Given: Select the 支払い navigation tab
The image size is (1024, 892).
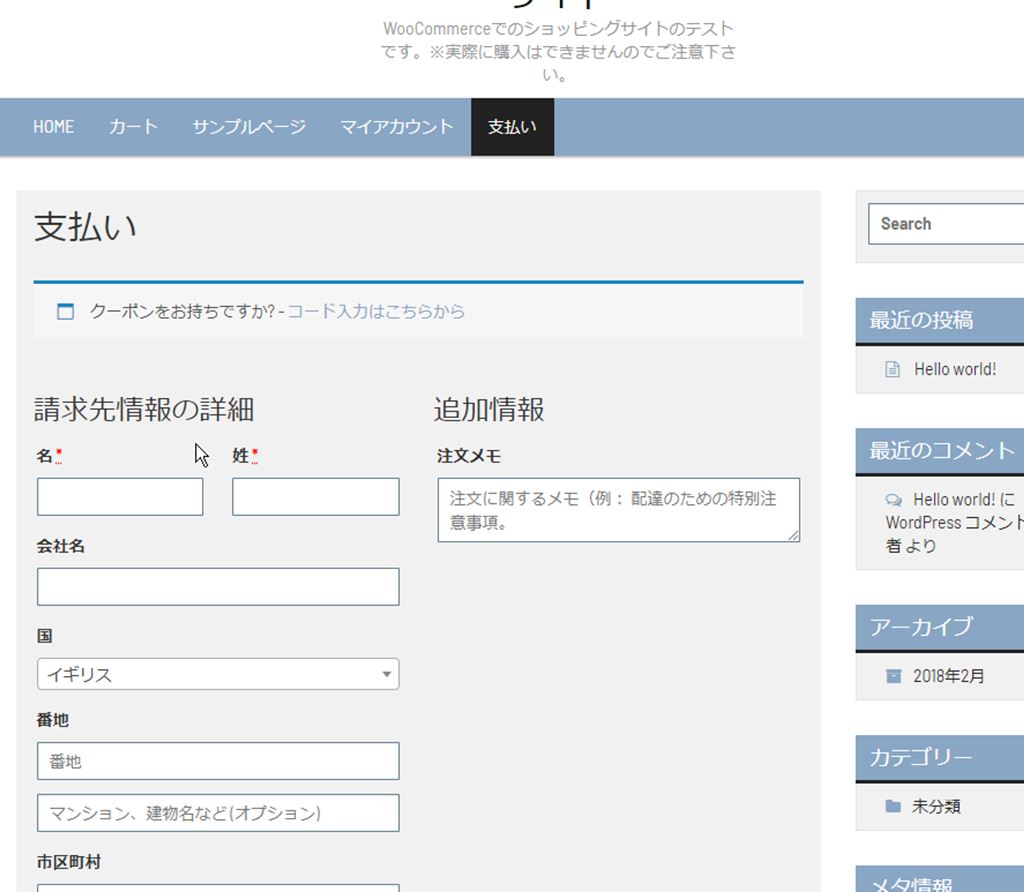Looking at the screenshot, I should pos(512,127).
